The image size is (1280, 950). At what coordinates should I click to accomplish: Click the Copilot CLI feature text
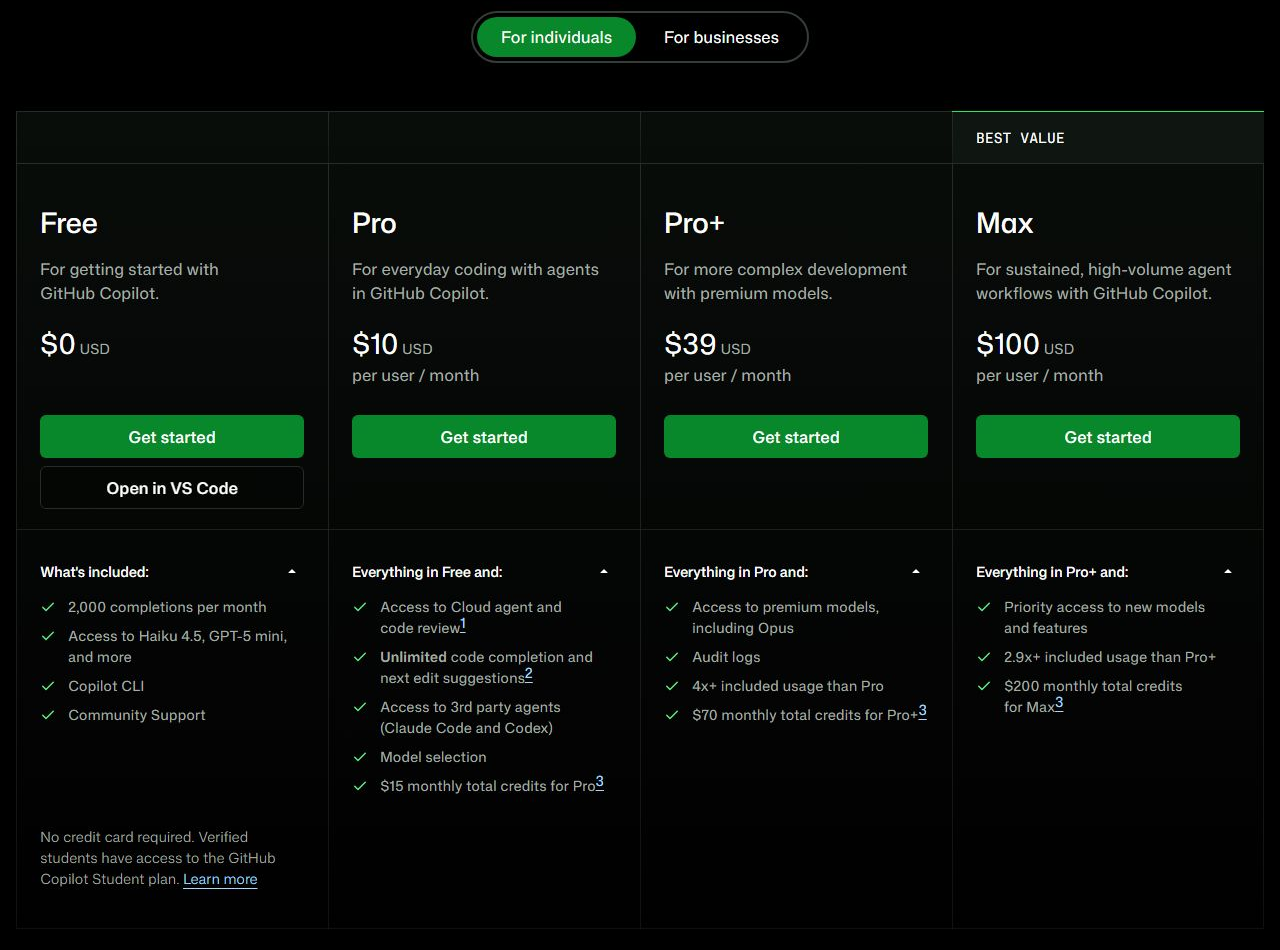(x=107, y=686)
